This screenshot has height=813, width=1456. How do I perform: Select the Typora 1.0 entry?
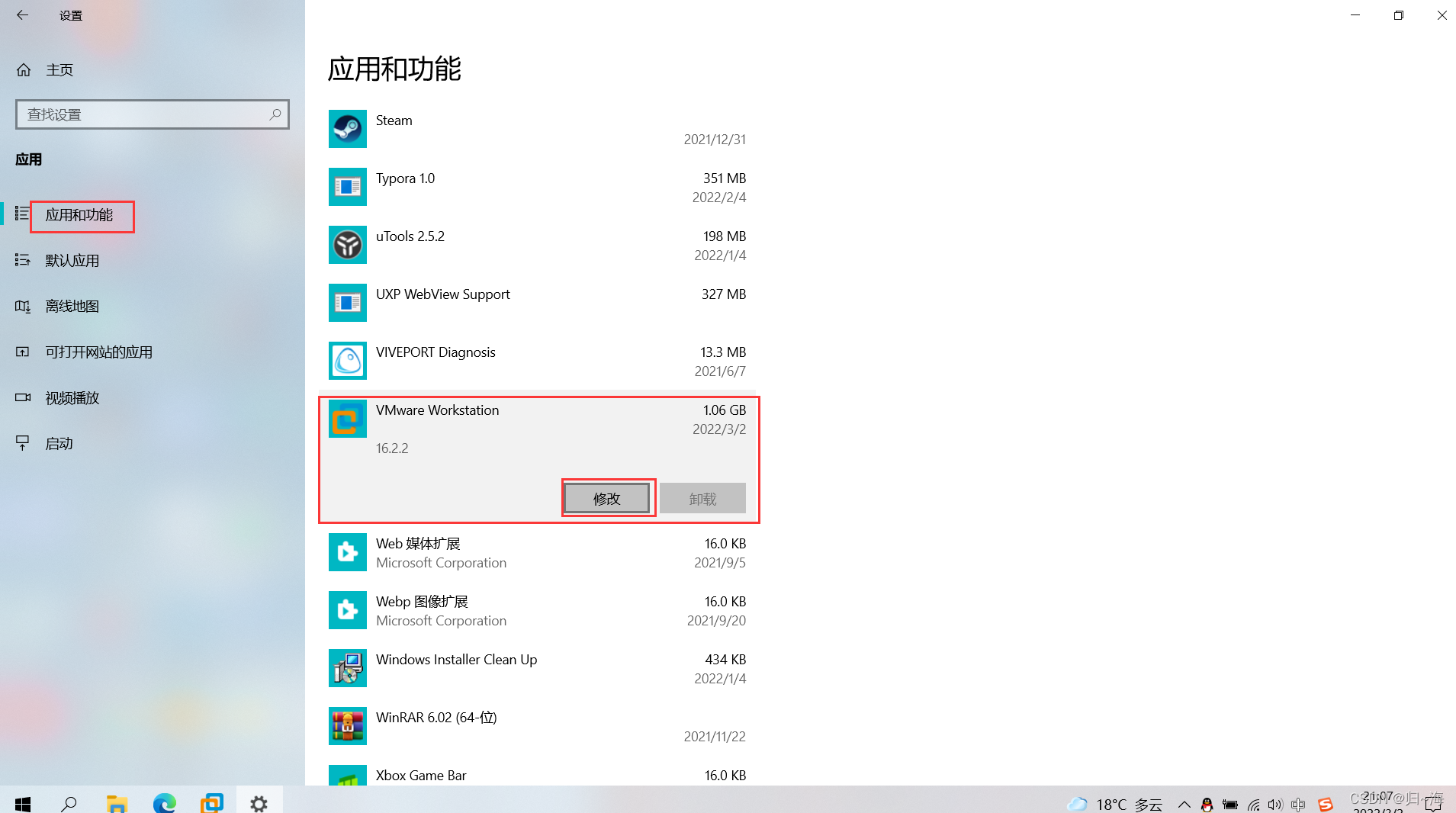pos(538,187)
